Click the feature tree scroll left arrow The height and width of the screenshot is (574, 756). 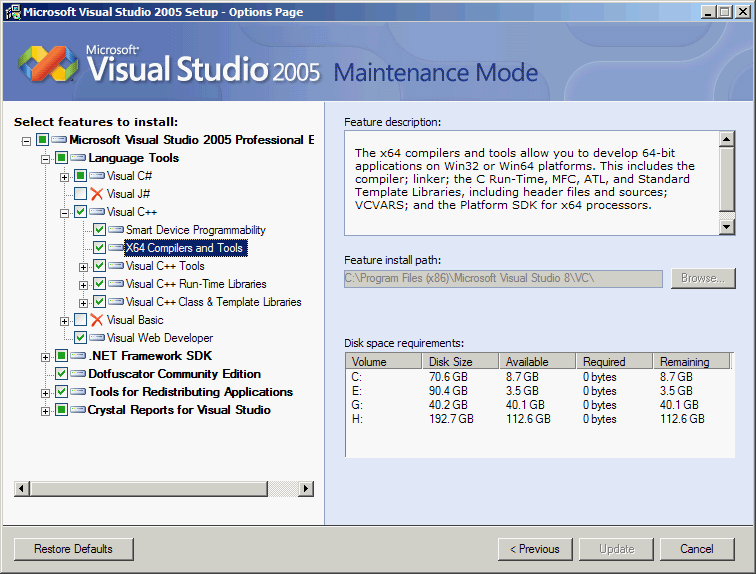click(x=22, y=488)
